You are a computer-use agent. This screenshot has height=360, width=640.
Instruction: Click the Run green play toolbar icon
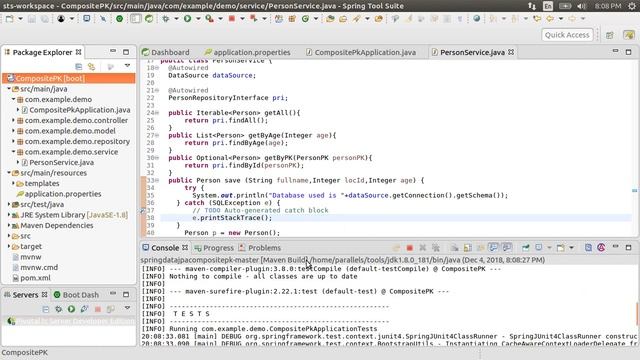click(187, 19)
